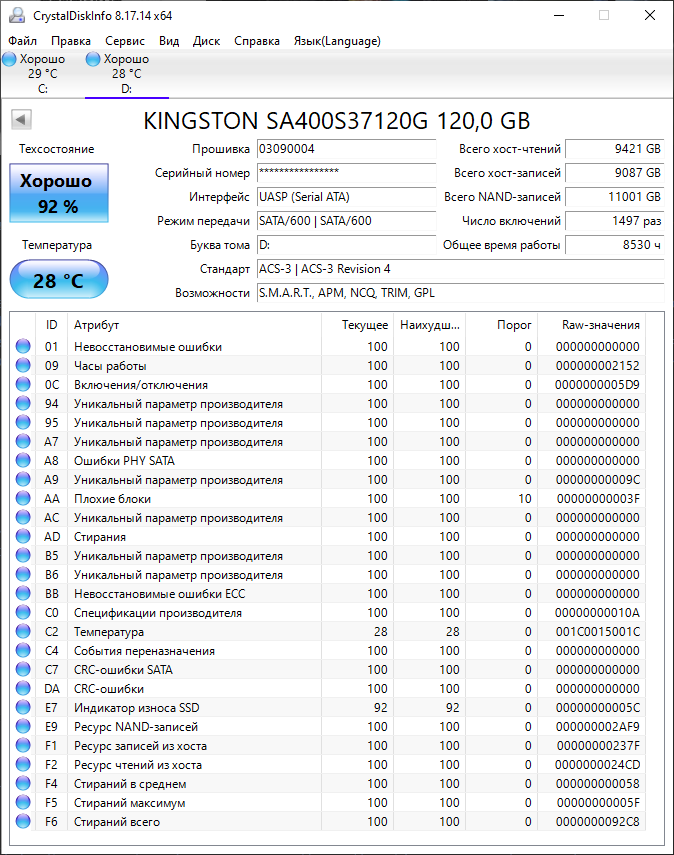
Task: Select drive D: tab at 28 °C
Action: 127,74
